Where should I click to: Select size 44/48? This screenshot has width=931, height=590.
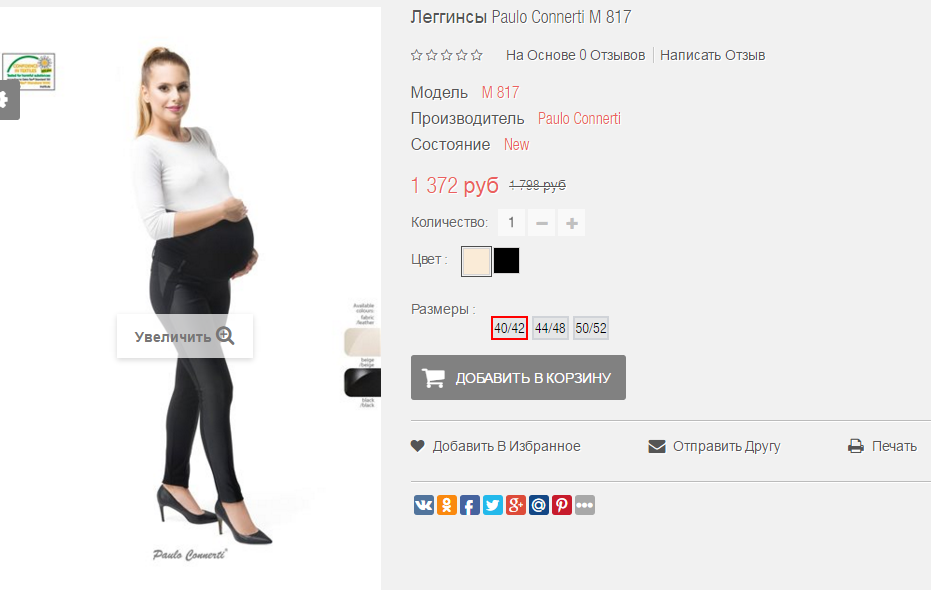click(550, 328)
